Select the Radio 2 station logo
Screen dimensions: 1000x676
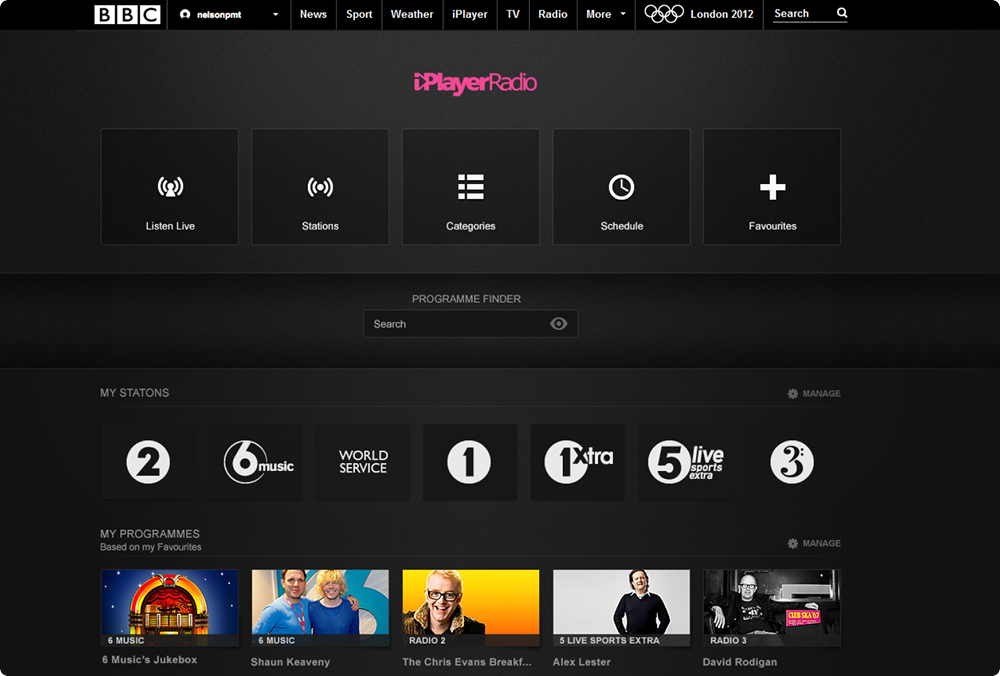(x=148, y=462)
